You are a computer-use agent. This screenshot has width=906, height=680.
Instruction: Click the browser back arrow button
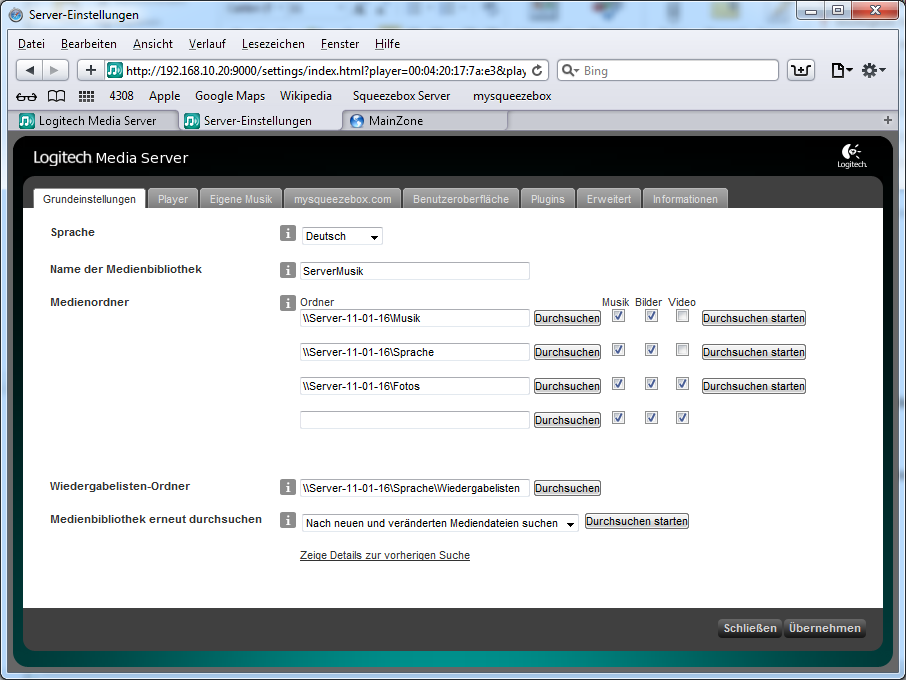pyautogui.click(x=30, y=70)
